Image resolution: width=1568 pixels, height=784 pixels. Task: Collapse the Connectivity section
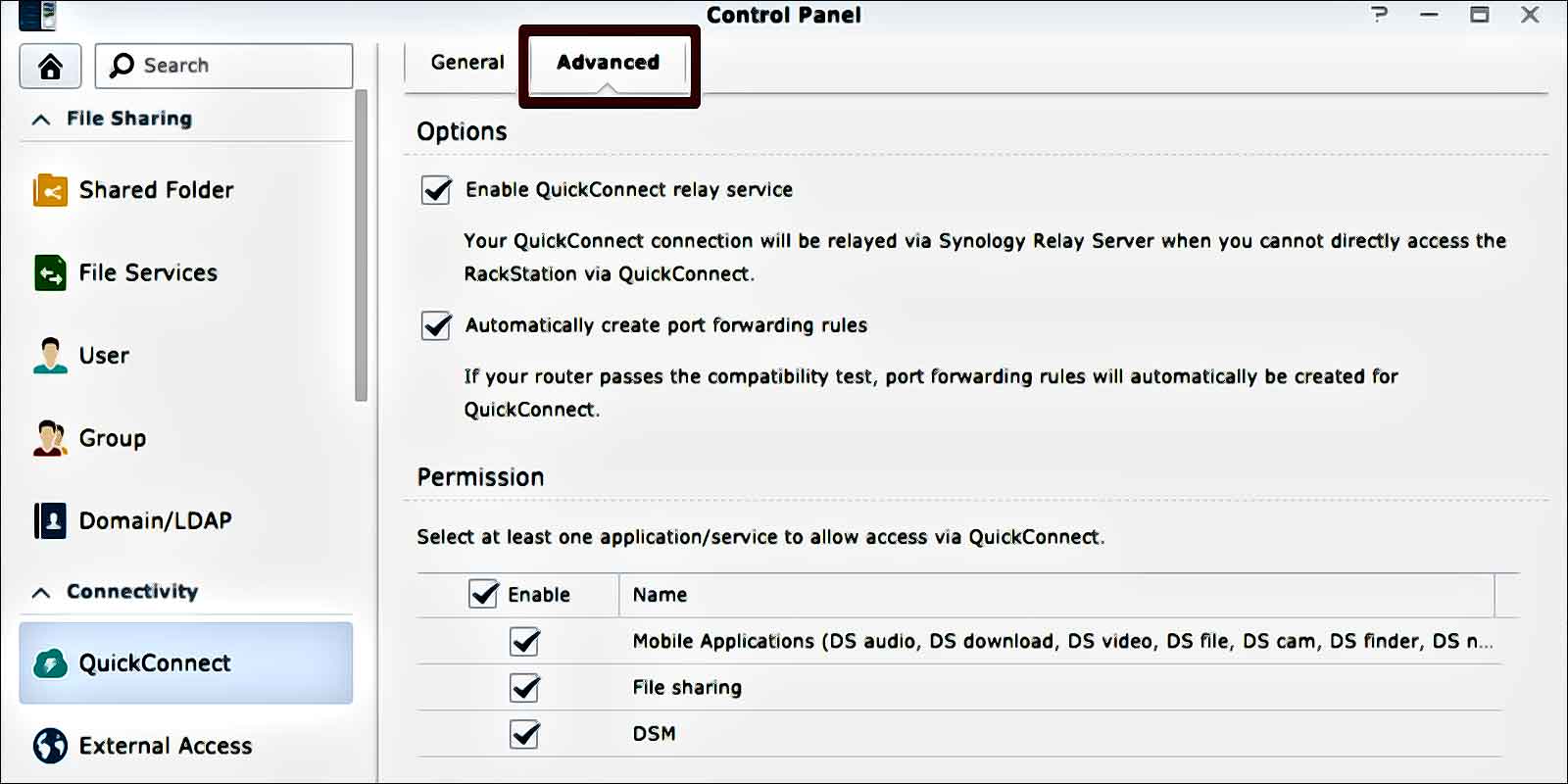coord(41,592)
